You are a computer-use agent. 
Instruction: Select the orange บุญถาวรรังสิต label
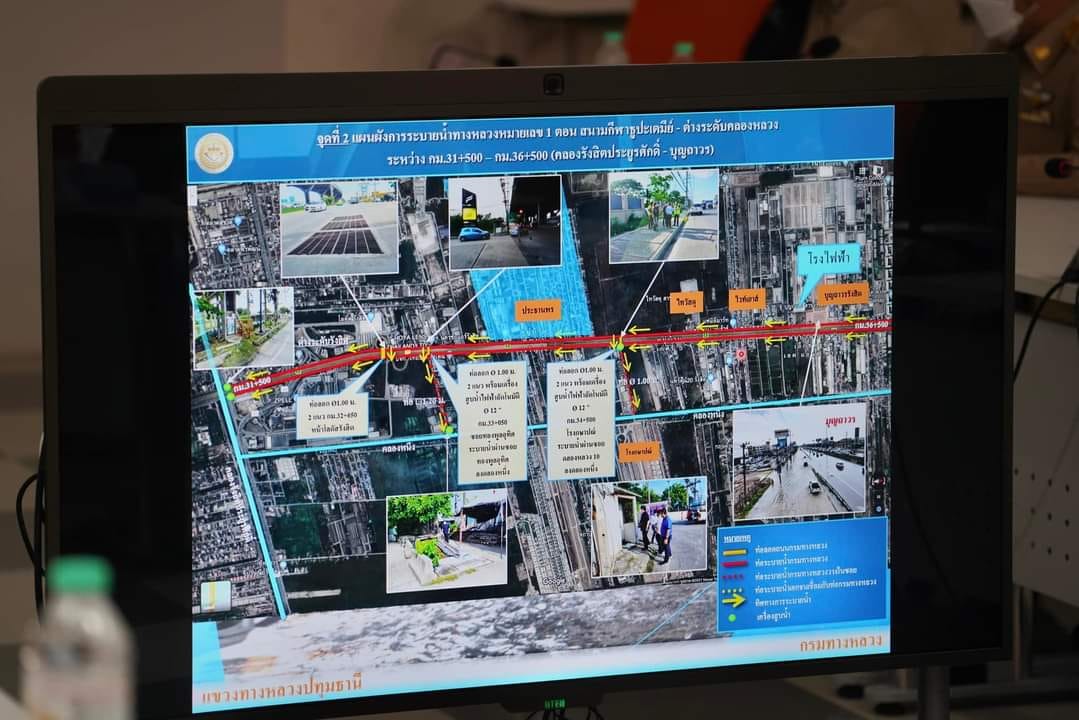[841, 296]
